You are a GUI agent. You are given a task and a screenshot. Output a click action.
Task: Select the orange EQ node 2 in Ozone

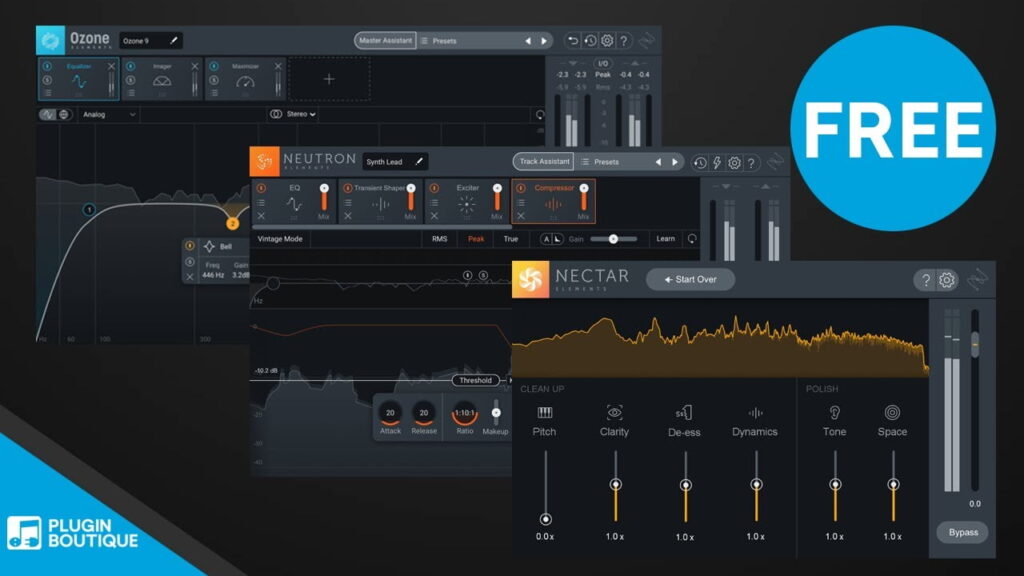tap(232, 223)
